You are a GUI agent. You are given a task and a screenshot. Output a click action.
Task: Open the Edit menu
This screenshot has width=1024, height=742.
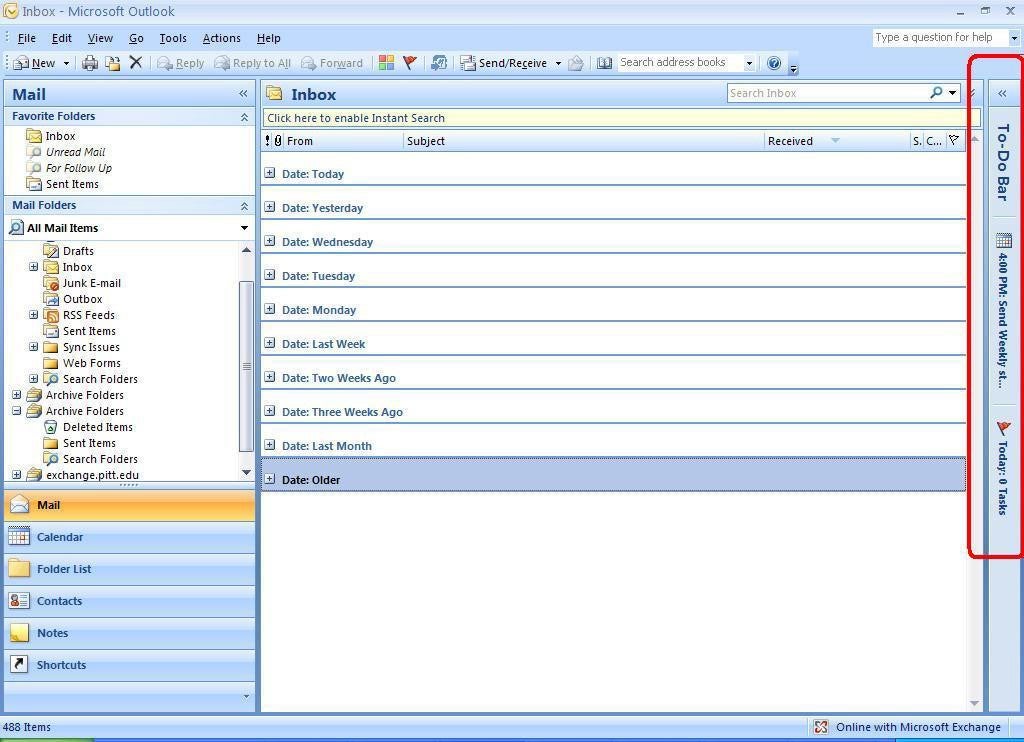[x=61, y=38]
